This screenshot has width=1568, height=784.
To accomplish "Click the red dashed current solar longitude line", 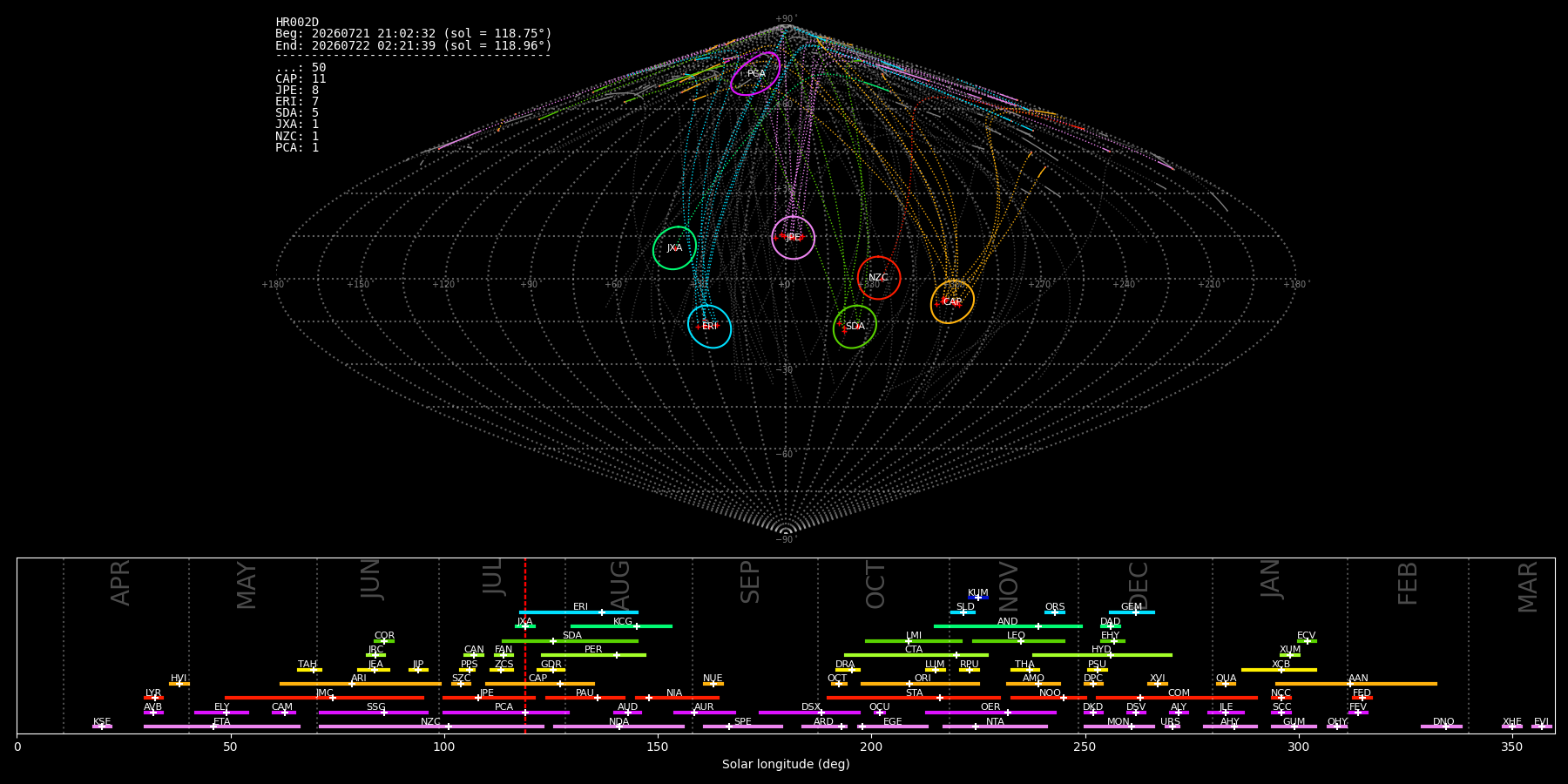I will coord(525,645).
